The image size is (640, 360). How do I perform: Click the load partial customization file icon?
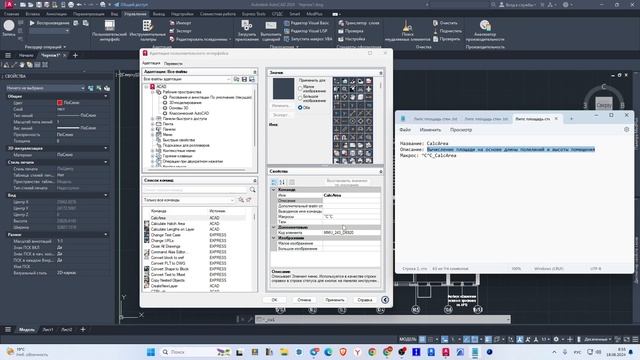[x=236, y=79]
